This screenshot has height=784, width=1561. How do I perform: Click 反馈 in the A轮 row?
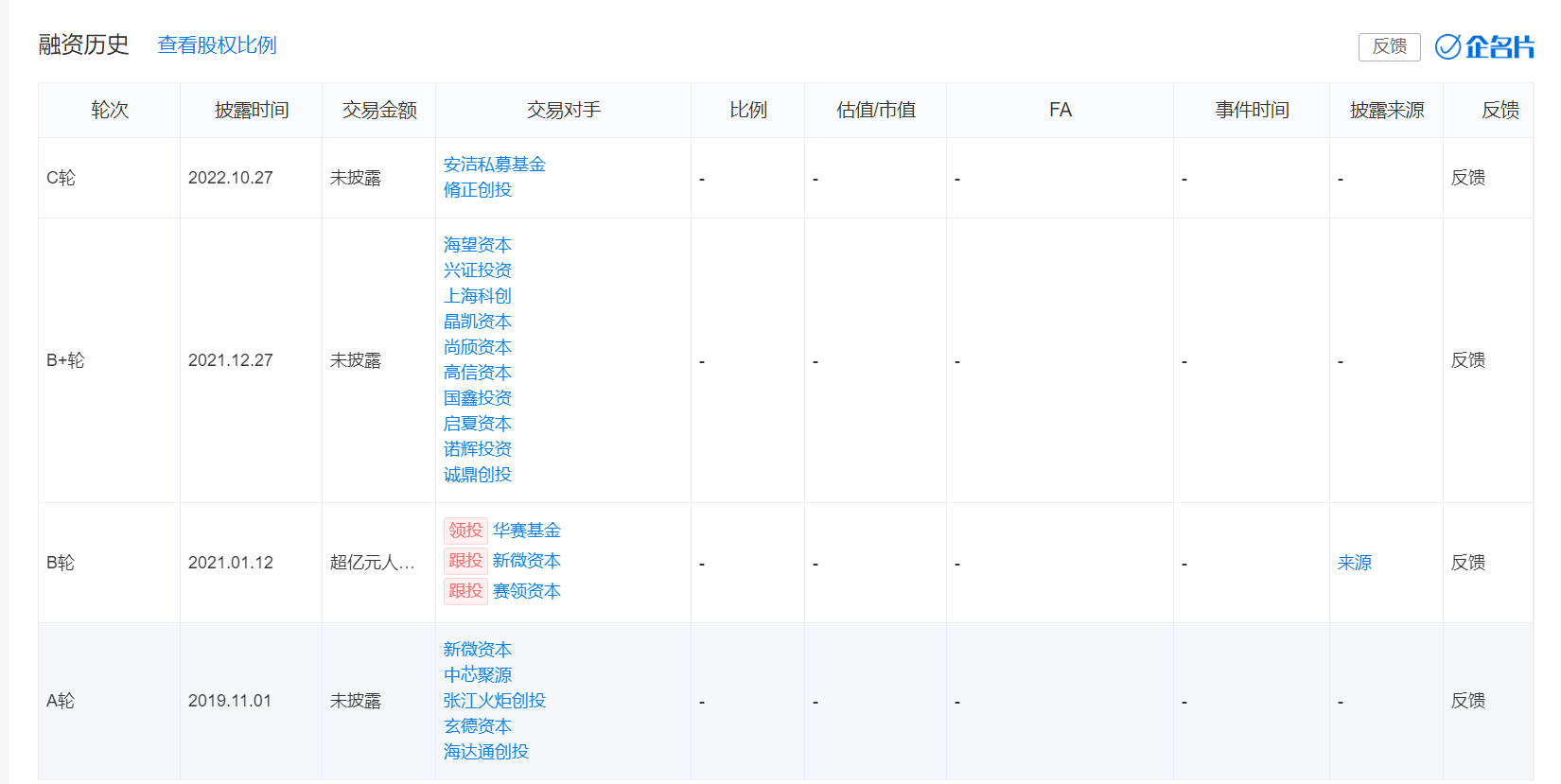pos(1468,701)
